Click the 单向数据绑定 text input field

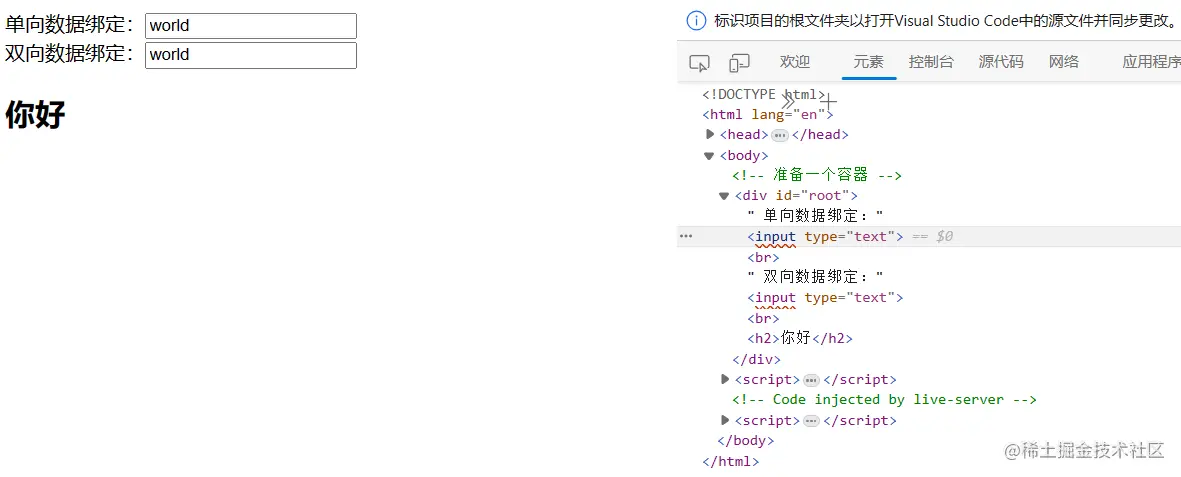(251, 26)
